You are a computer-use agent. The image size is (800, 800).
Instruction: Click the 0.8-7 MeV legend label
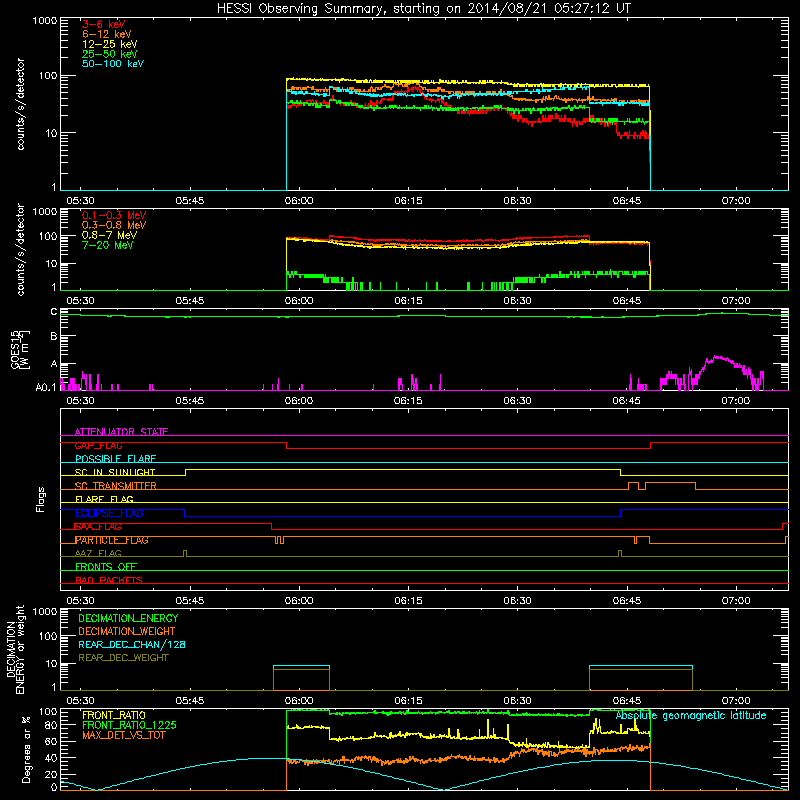pyautogui.click(x=109, y=235)
